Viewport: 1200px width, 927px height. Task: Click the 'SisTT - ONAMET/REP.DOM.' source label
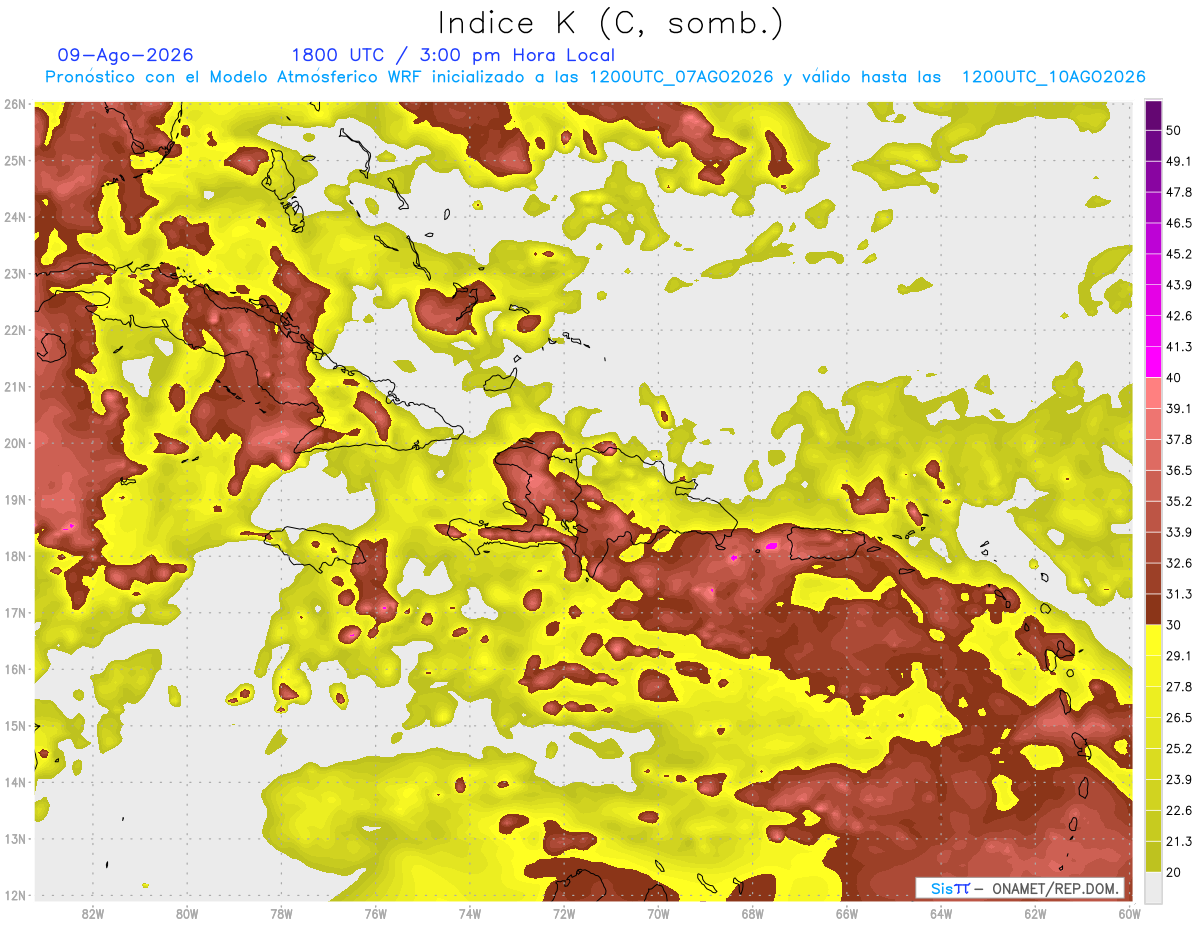1020,888
